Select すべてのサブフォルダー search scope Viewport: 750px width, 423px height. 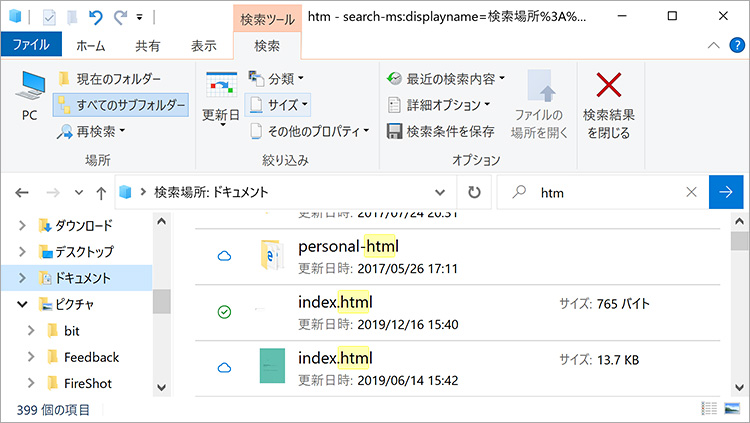[121, 104]
